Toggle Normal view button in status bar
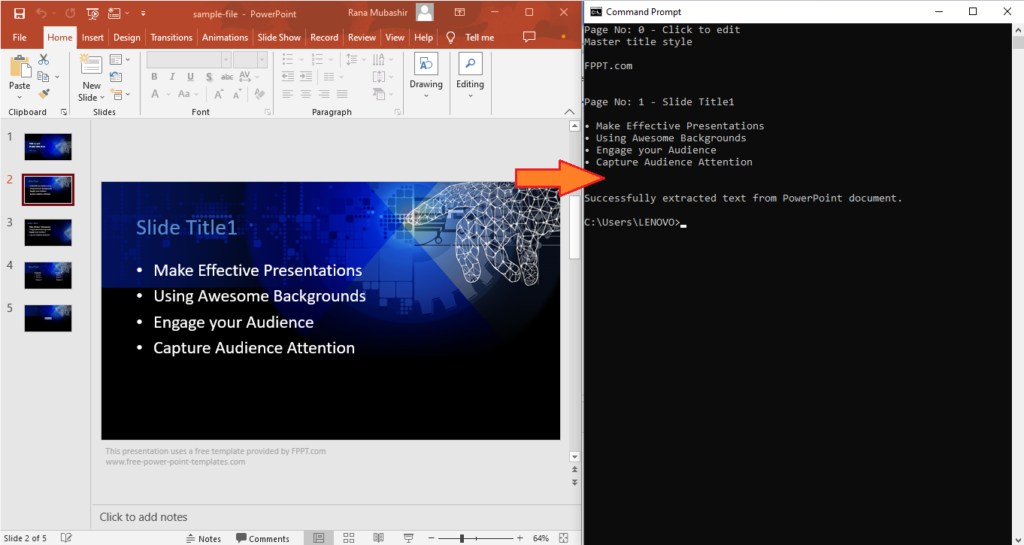This screenshot has height=545, width=1024. 318,538
